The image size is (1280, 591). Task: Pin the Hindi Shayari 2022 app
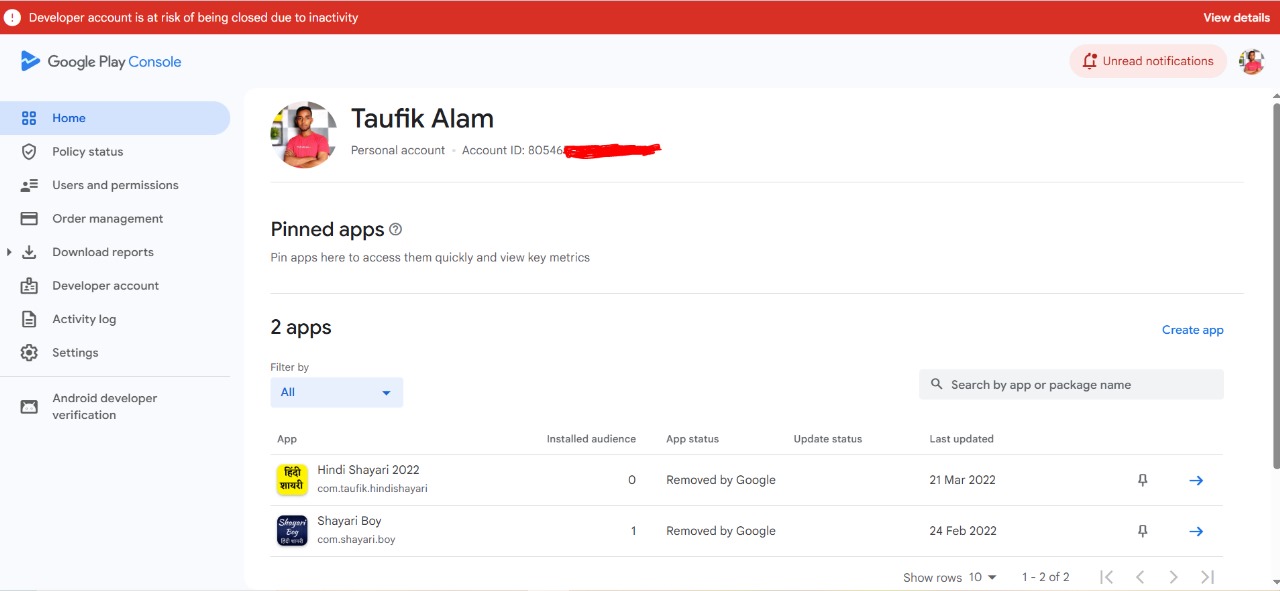(x=1142, y=480)
